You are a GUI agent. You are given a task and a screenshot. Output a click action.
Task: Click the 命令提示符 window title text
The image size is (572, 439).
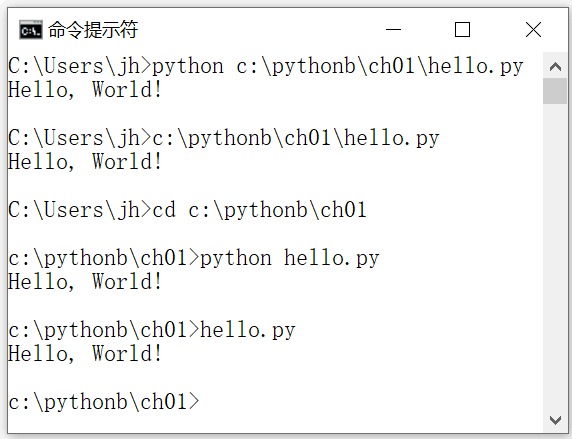(x=93, y=30)
